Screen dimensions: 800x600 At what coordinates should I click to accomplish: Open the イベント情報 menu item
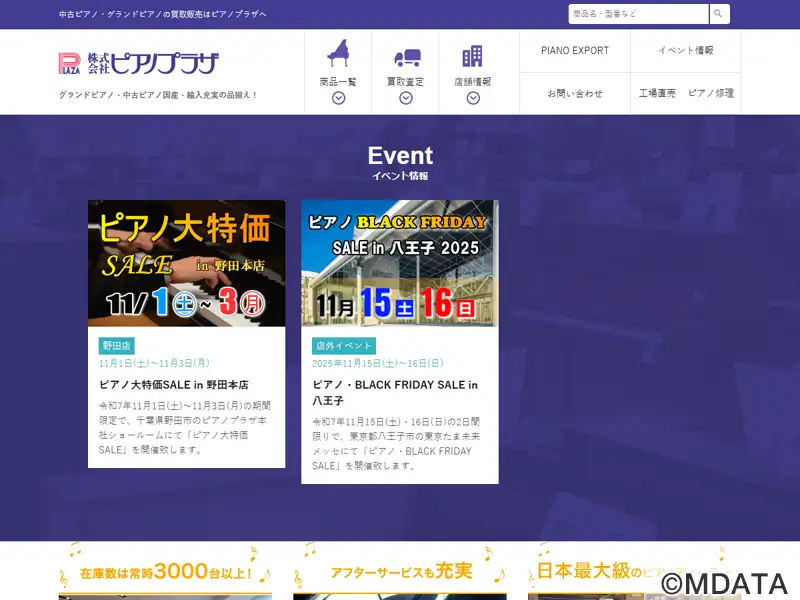pos(686,51)
